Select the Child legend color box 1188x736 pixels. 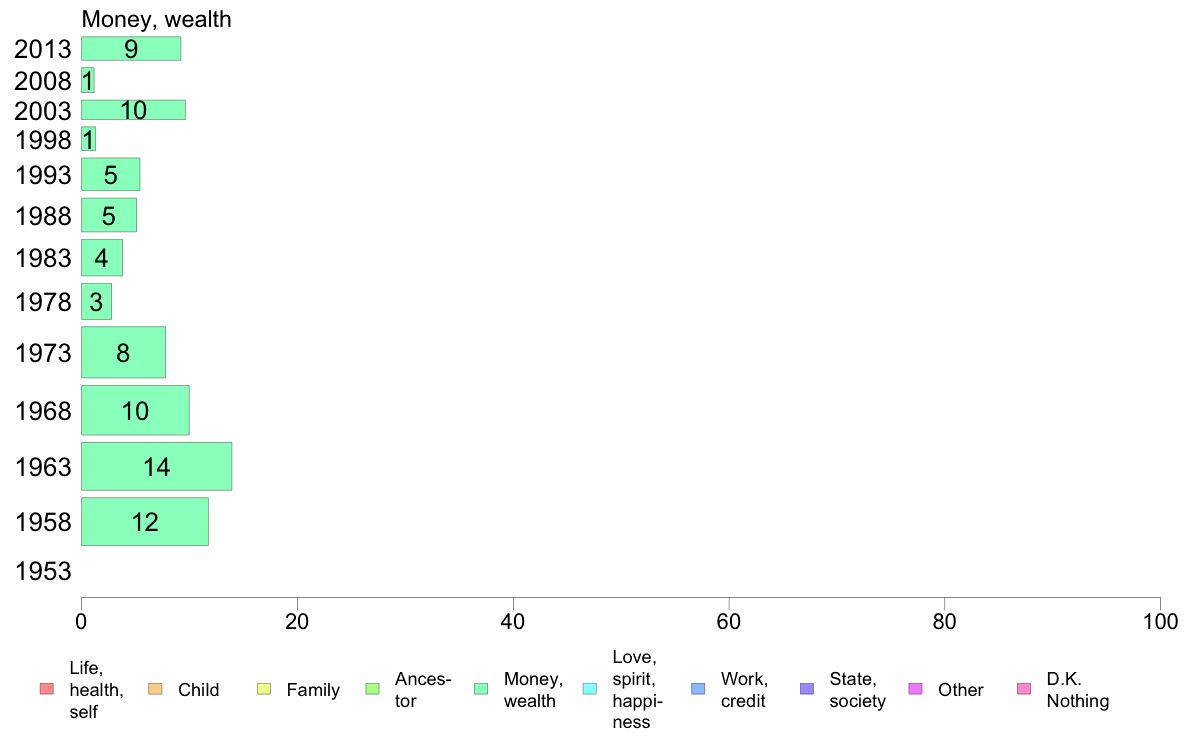(155, 689)
